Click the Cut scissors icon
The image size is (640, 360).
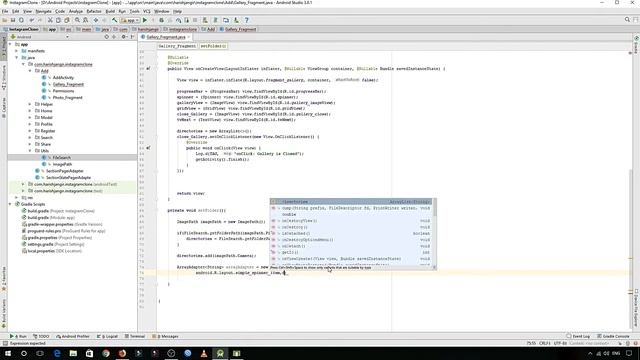pyautogui.click(x=50, y=20)
